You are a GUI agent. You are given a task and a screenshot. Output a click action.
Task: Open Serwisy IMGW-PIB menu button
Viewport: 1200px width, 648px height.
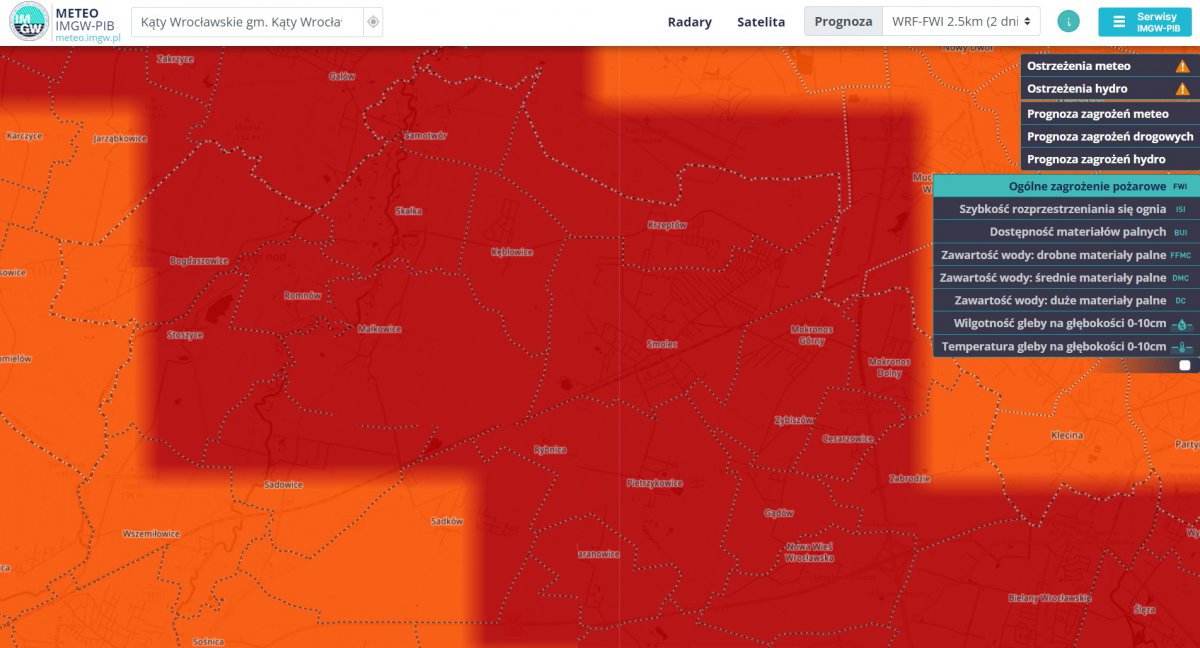coord(1144,22)
